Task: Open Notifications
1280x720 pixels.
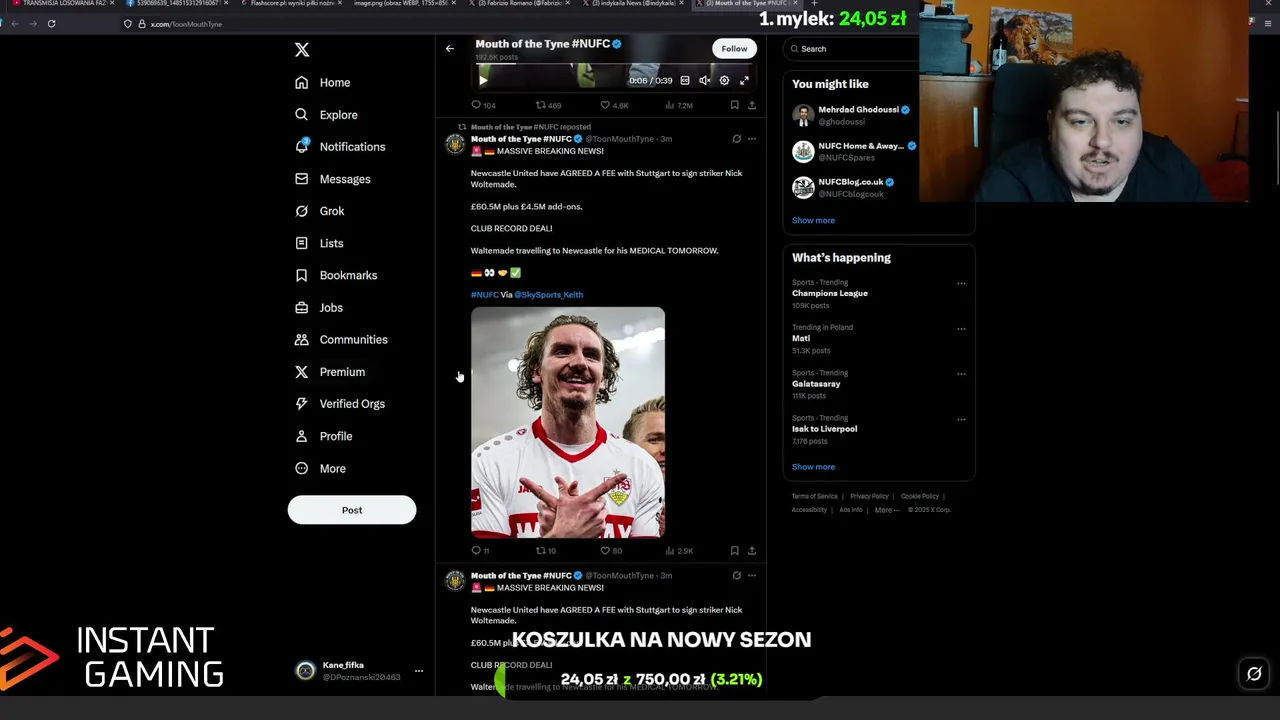Action: click(x=340, y=147)
